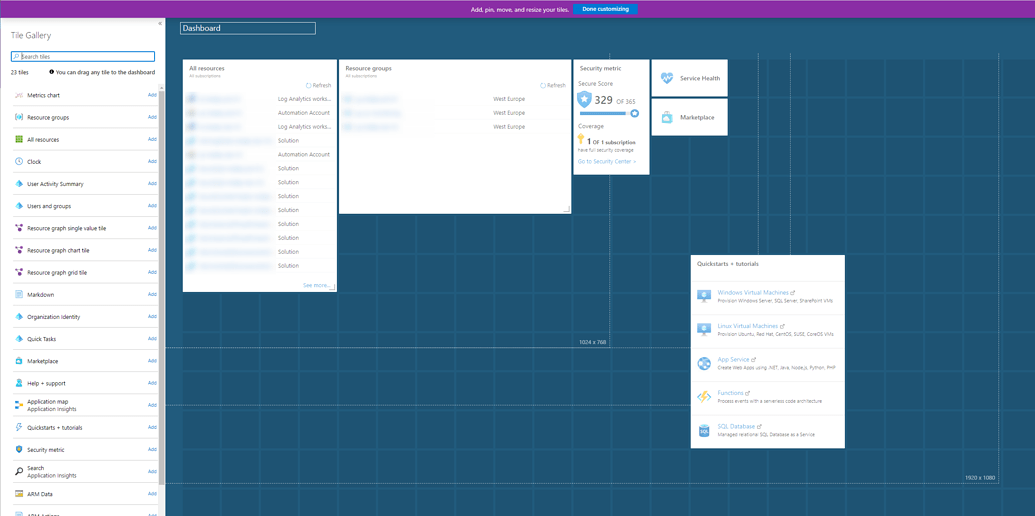Add the Quick Tasks tile
The width and height of the screenshot is (1035, 516).
click(152, 339)
